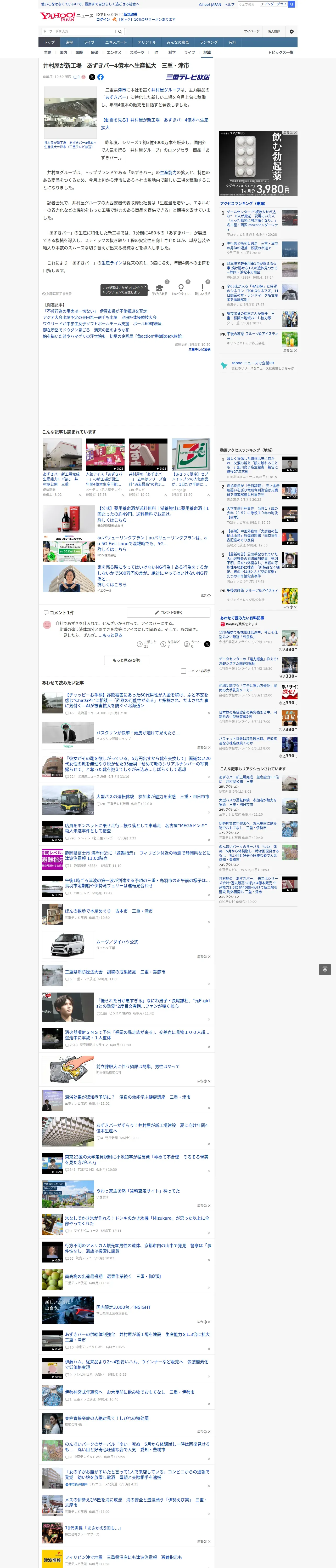Open the ヘルプ link at top
This screenshot has height=1568, width=336.
point(229,4)
